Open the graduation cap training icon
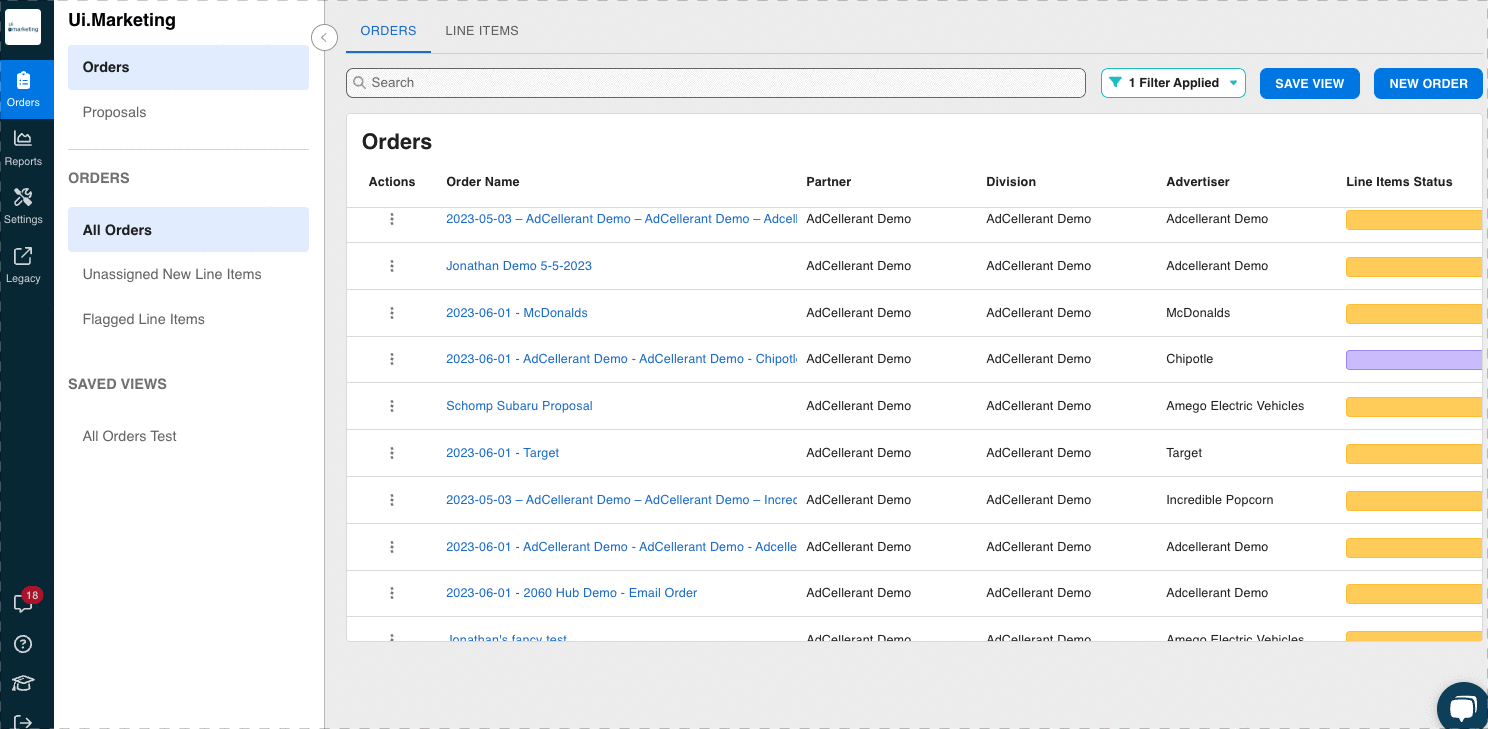The image size is (1488, 729). (x=23, y=684)
